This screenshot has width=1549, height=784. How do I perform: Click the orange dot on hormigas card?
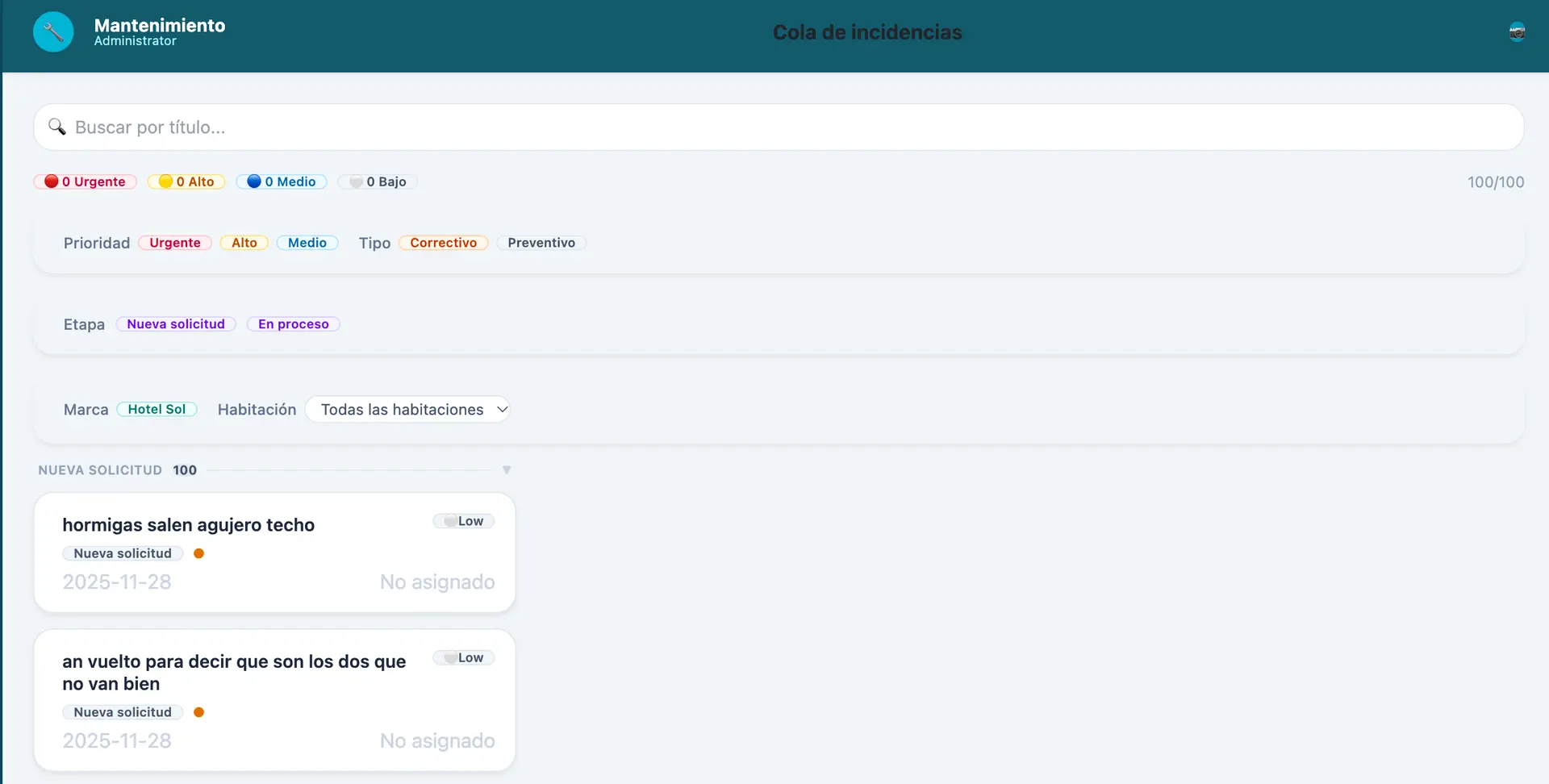[198, 553]
